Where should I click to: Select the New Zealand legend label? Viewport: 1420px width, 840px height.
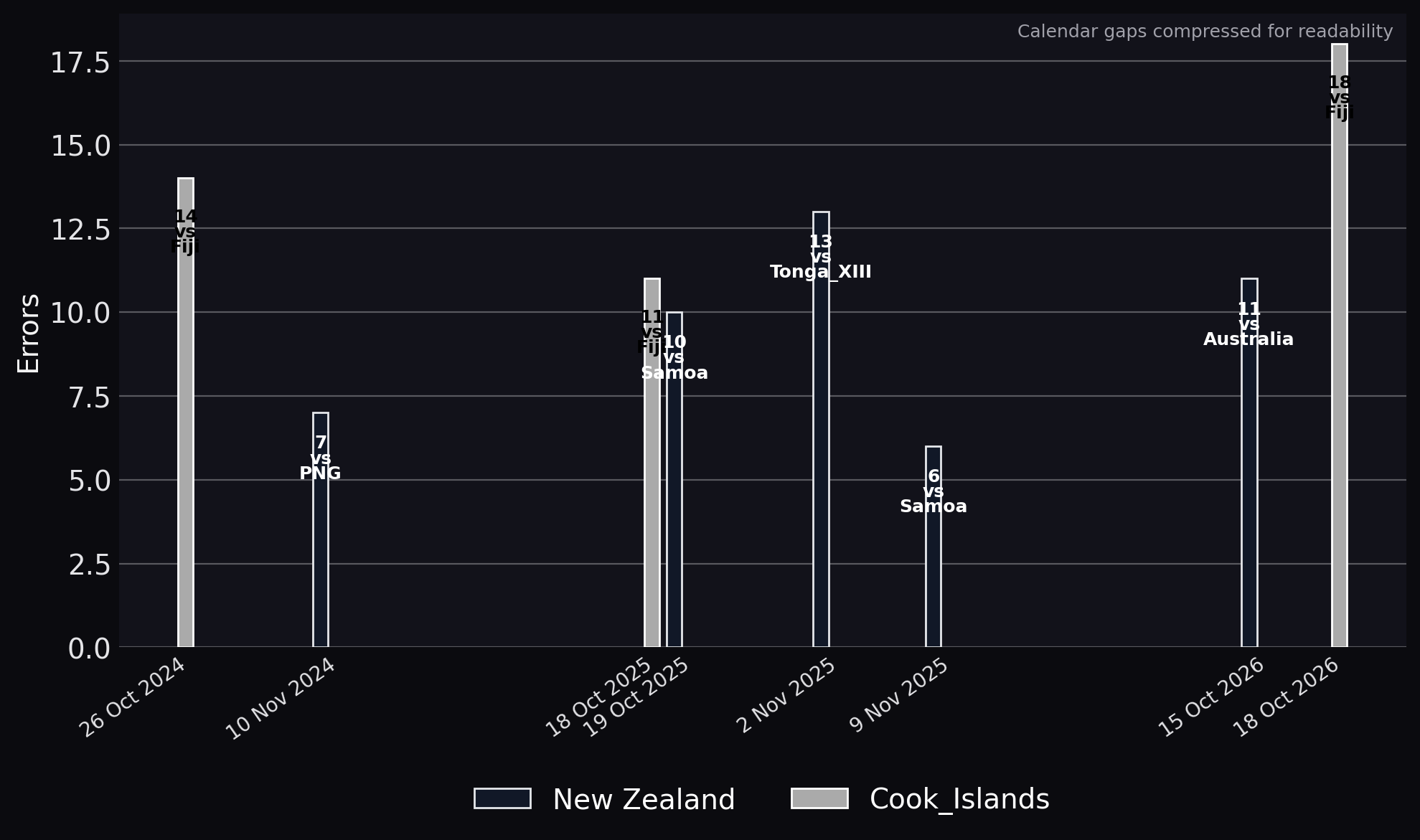(644, 799)
